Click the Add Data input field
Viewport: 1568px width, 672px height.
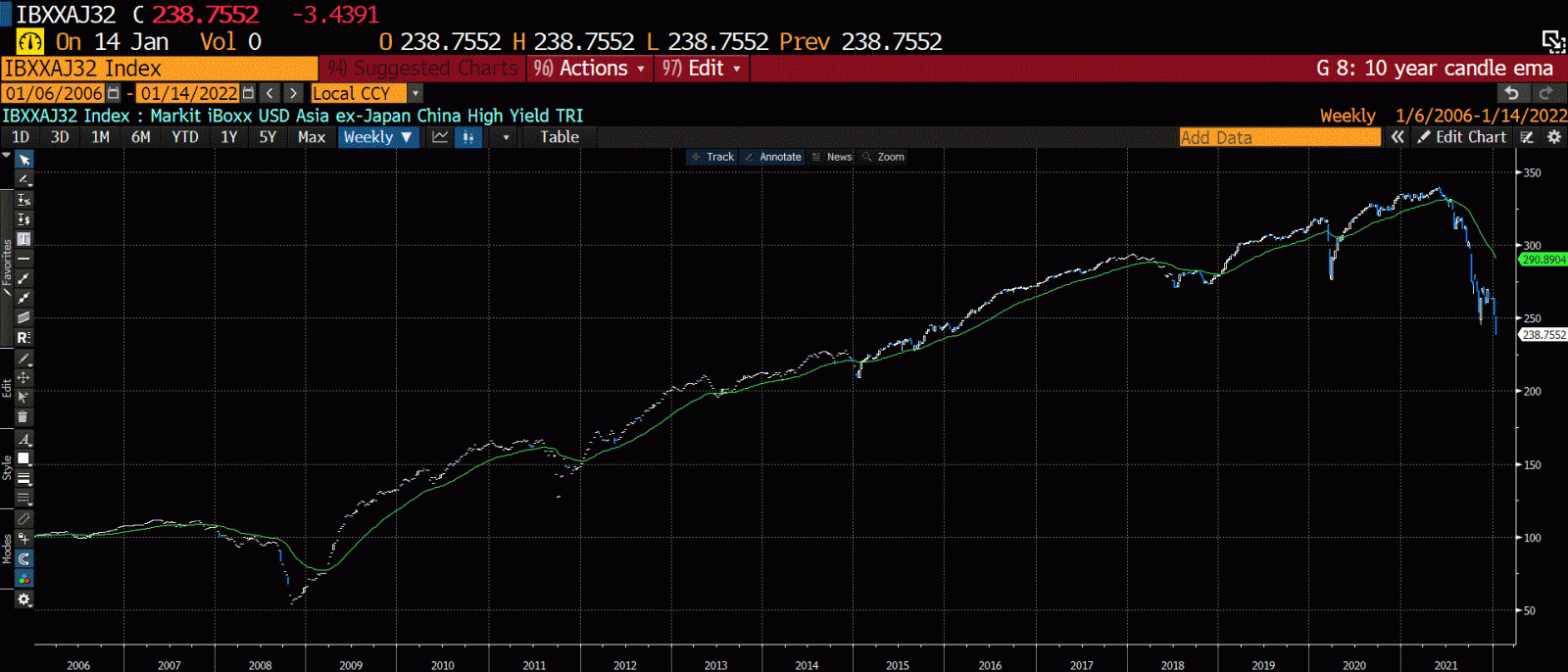(x=1279, y=137)
